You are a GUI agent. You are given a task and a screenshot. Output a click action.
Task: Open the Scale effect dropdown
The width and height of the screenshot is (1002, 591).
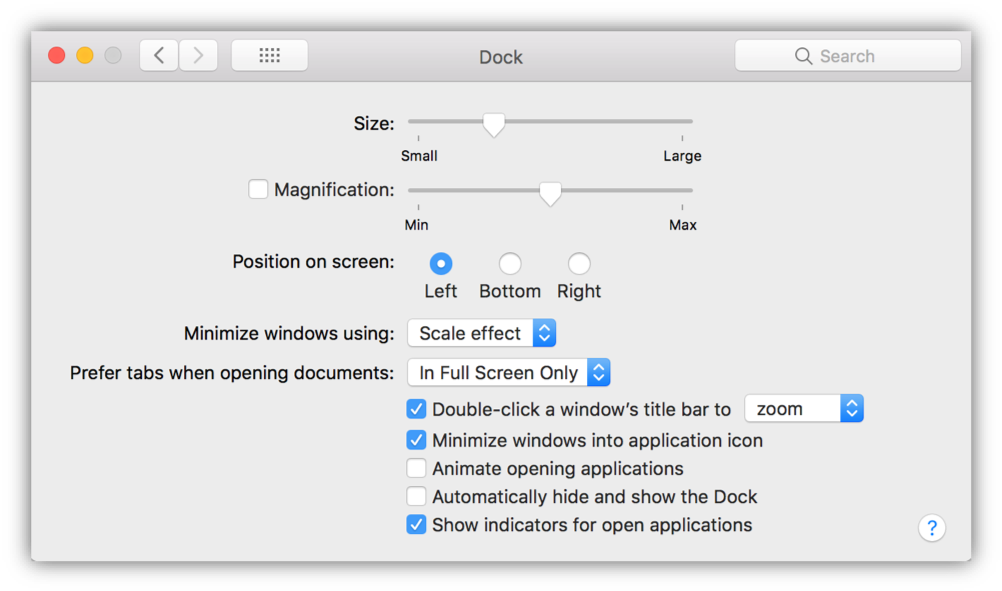481,333
